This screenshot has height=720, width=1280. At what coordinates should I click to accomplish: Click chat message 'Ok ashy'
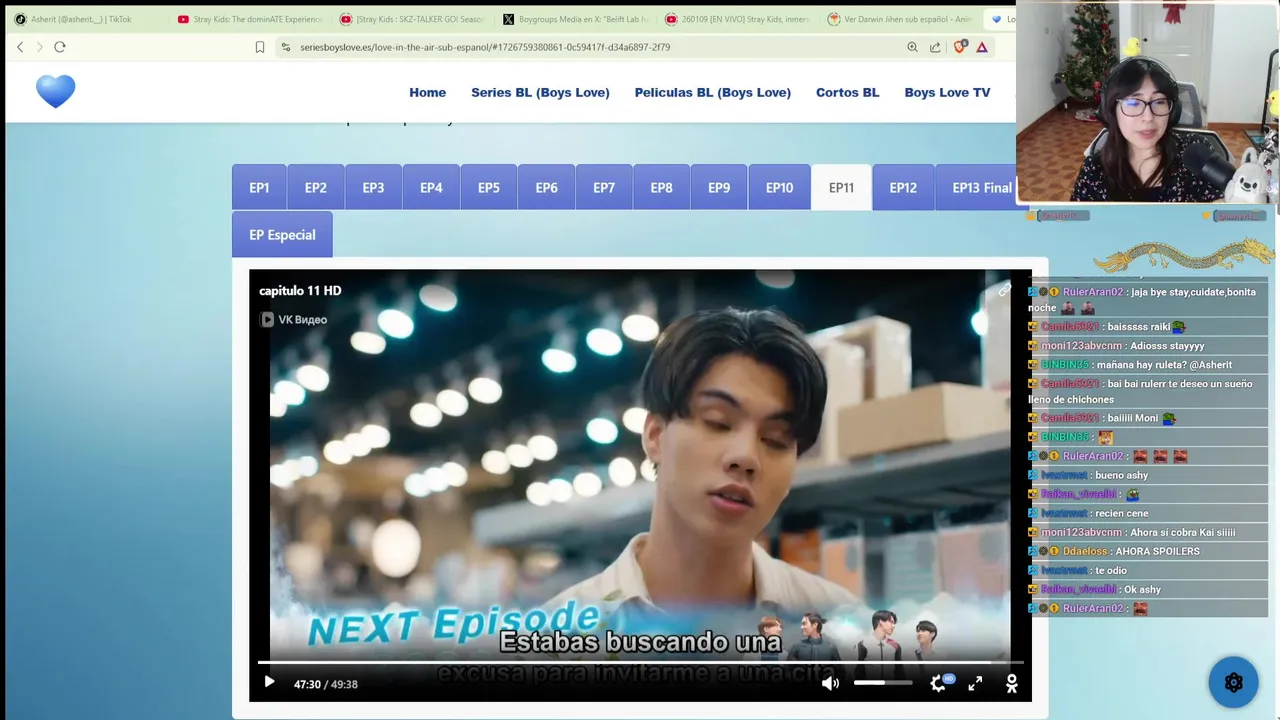click(1141, 589)
